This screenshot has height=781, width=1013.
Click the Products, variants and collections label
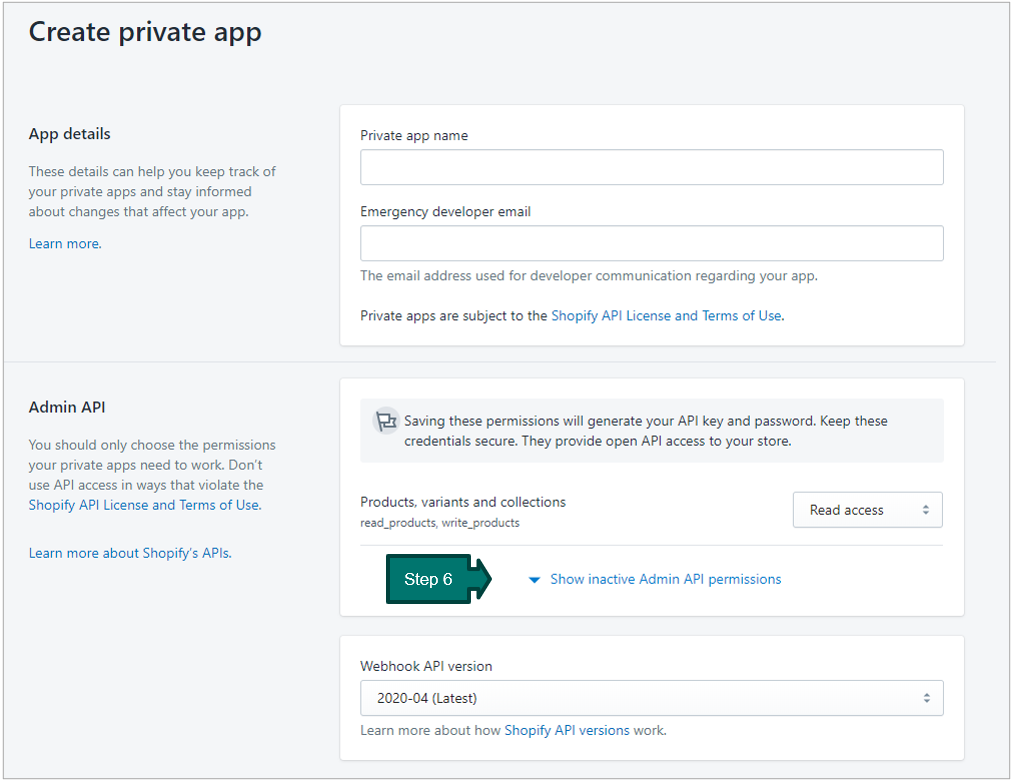pyautogui.click(x=463, y=502)
